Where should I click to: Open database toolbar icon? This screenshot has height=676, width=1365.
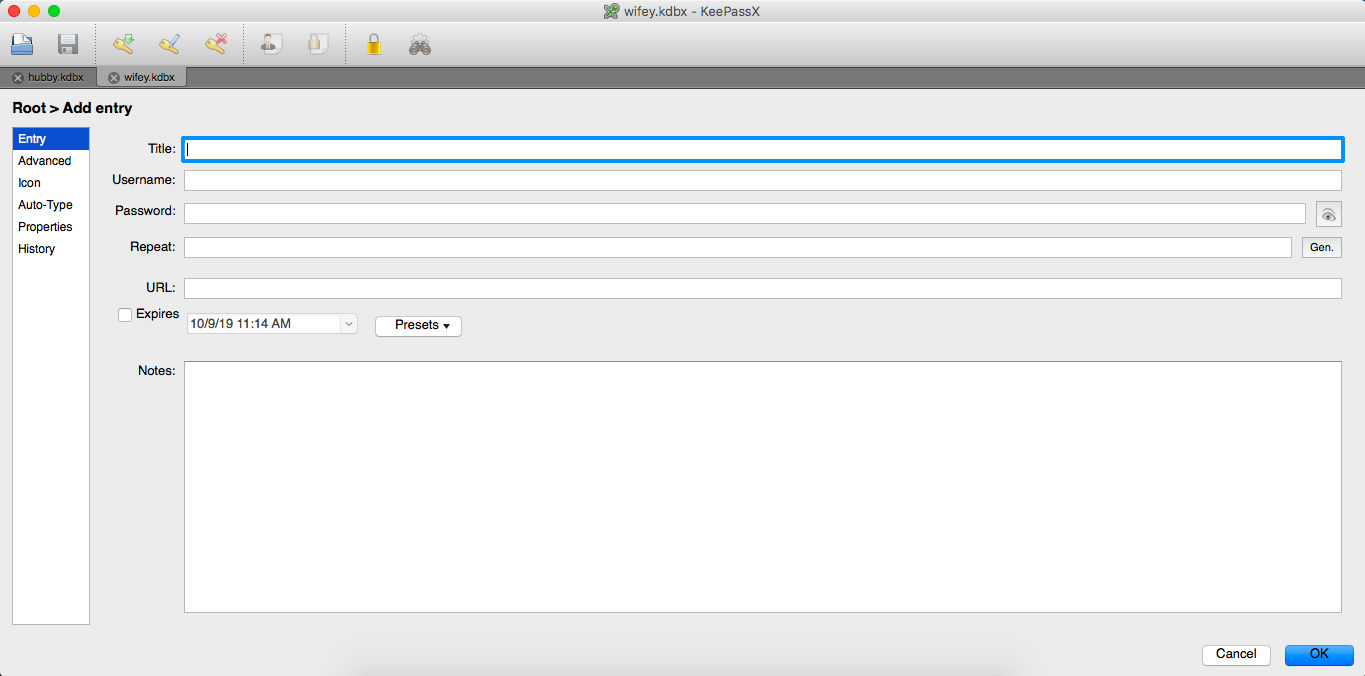coord(22,44)
